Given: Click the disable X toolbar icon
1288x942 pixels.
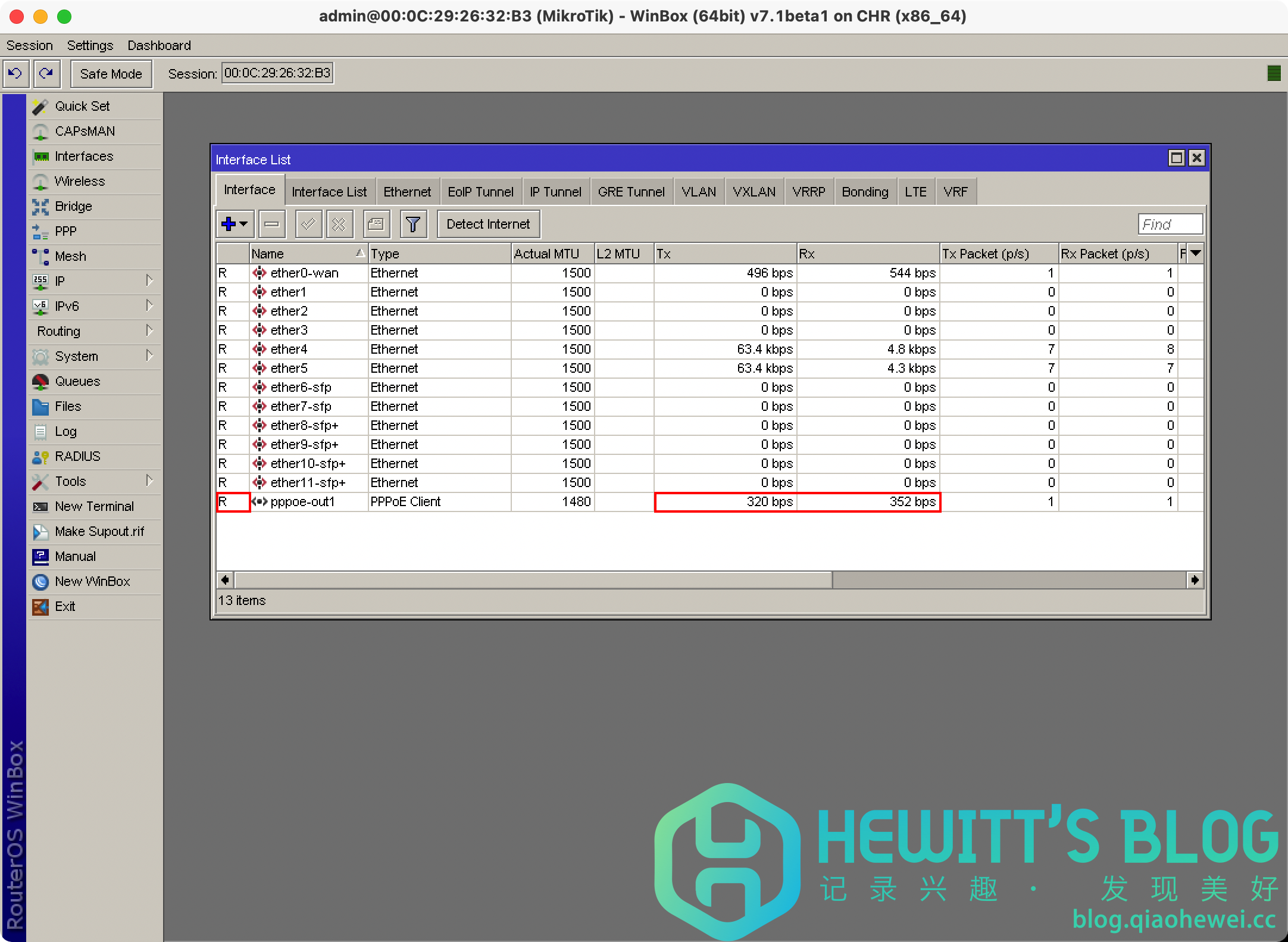Looking at the screenshot, I should pyautogui.click(x=339, y=224).
